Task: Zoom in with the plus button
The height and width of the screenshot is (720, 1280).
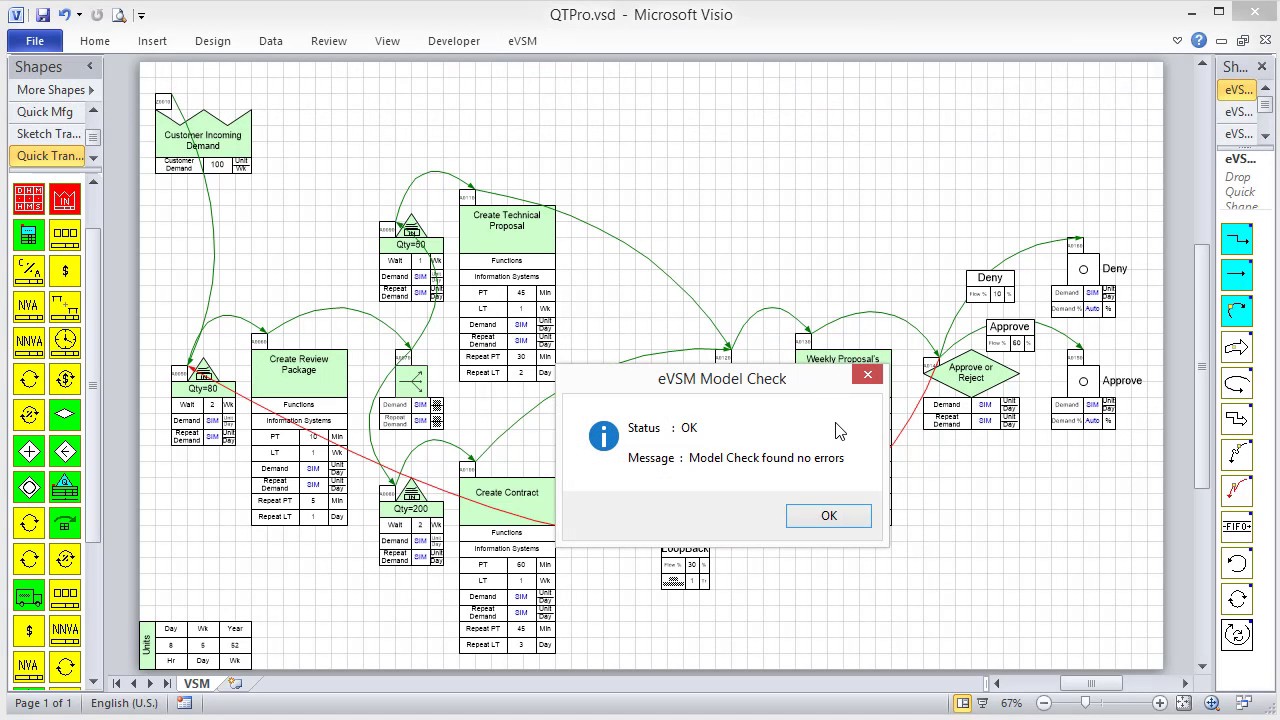Action: pos(1159,703)
